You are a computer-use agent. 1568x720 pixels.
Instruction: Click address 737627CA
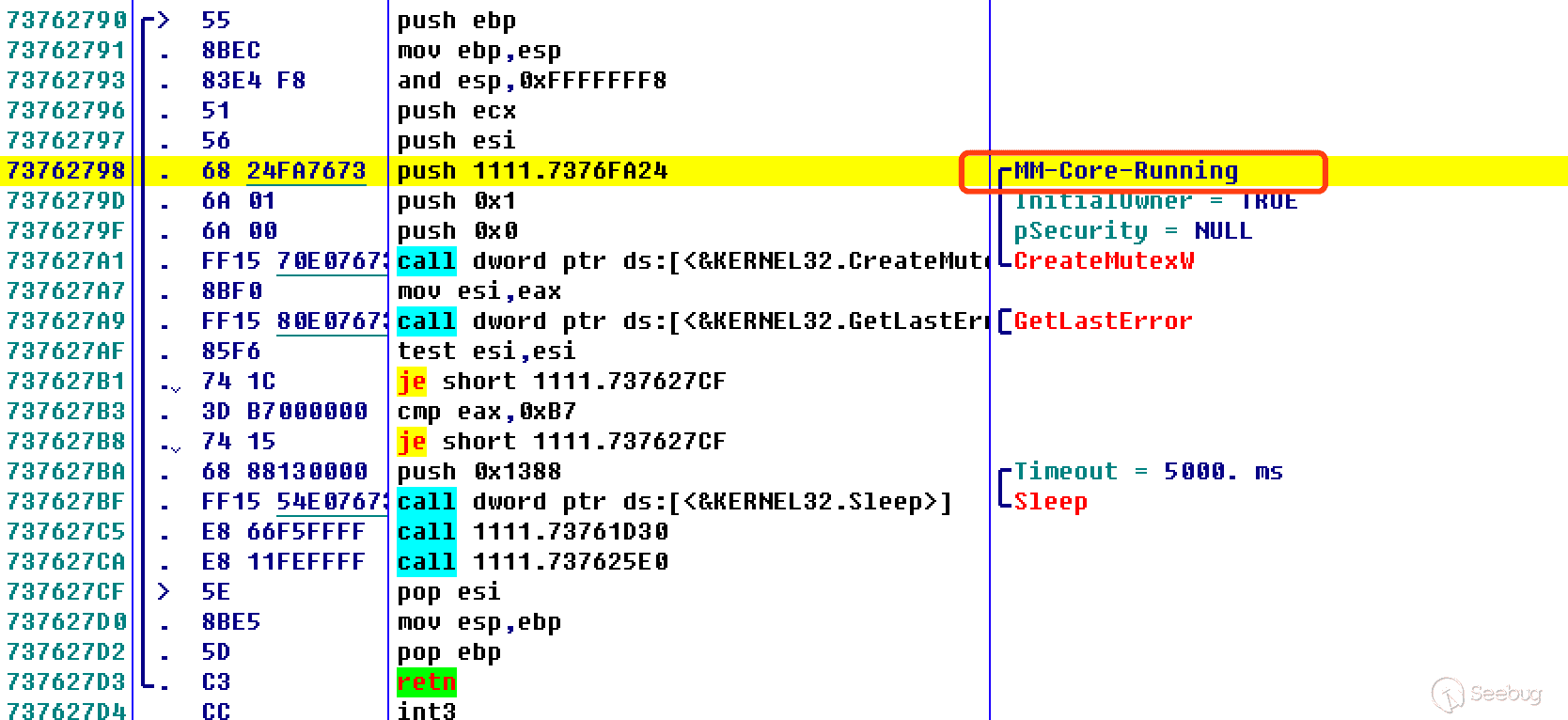point(67,561)
